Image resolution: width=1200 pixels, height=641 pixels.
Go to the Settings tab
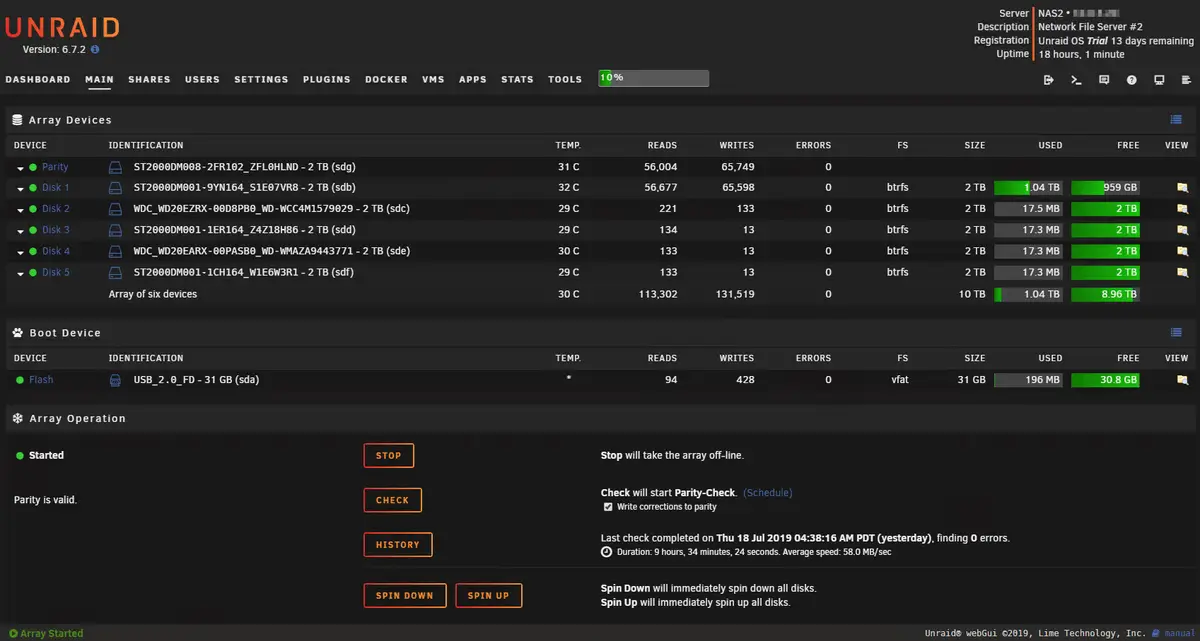261,79
